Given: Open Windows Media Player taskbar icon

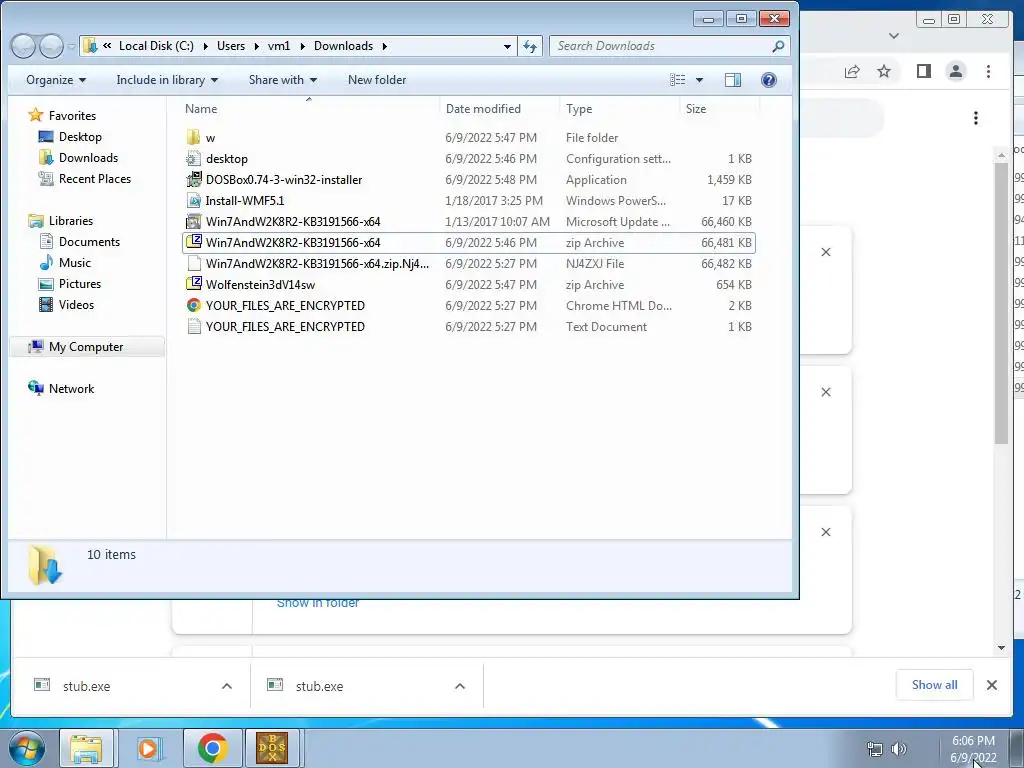Looking at the screenshot, I should point(149,748).
